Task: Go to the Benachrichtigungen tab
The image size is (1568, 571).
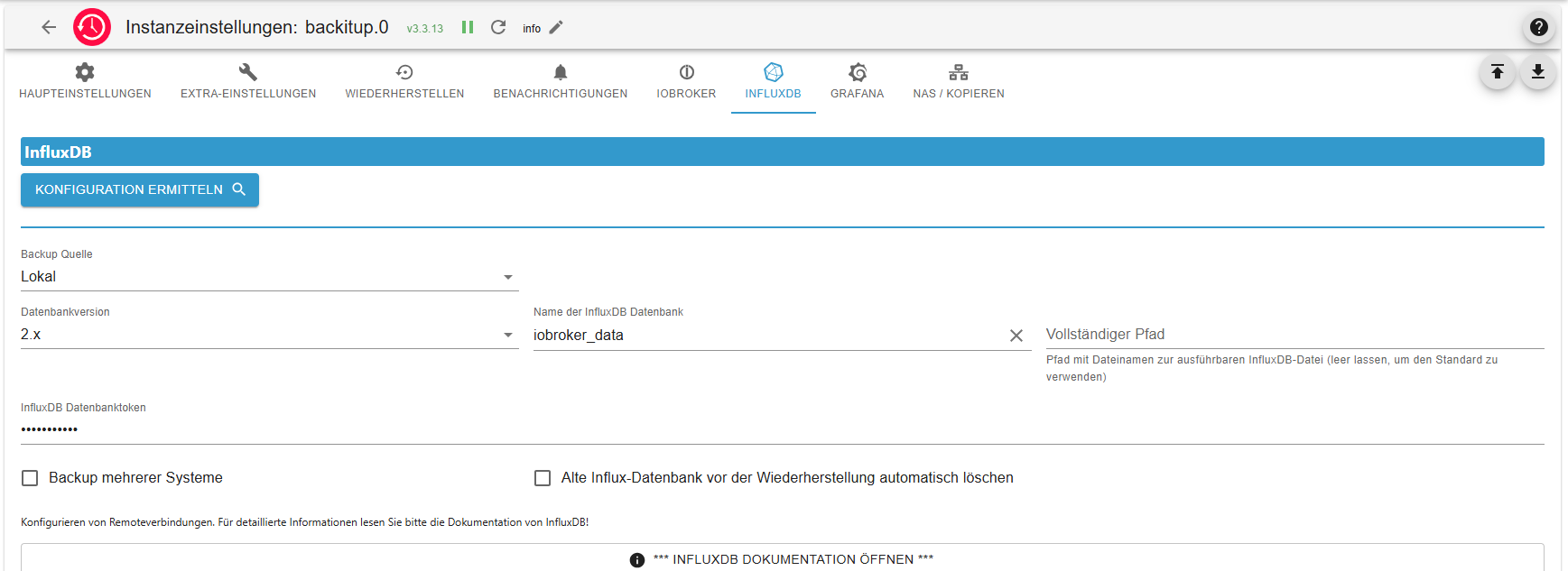Action: tap(561, 81)
